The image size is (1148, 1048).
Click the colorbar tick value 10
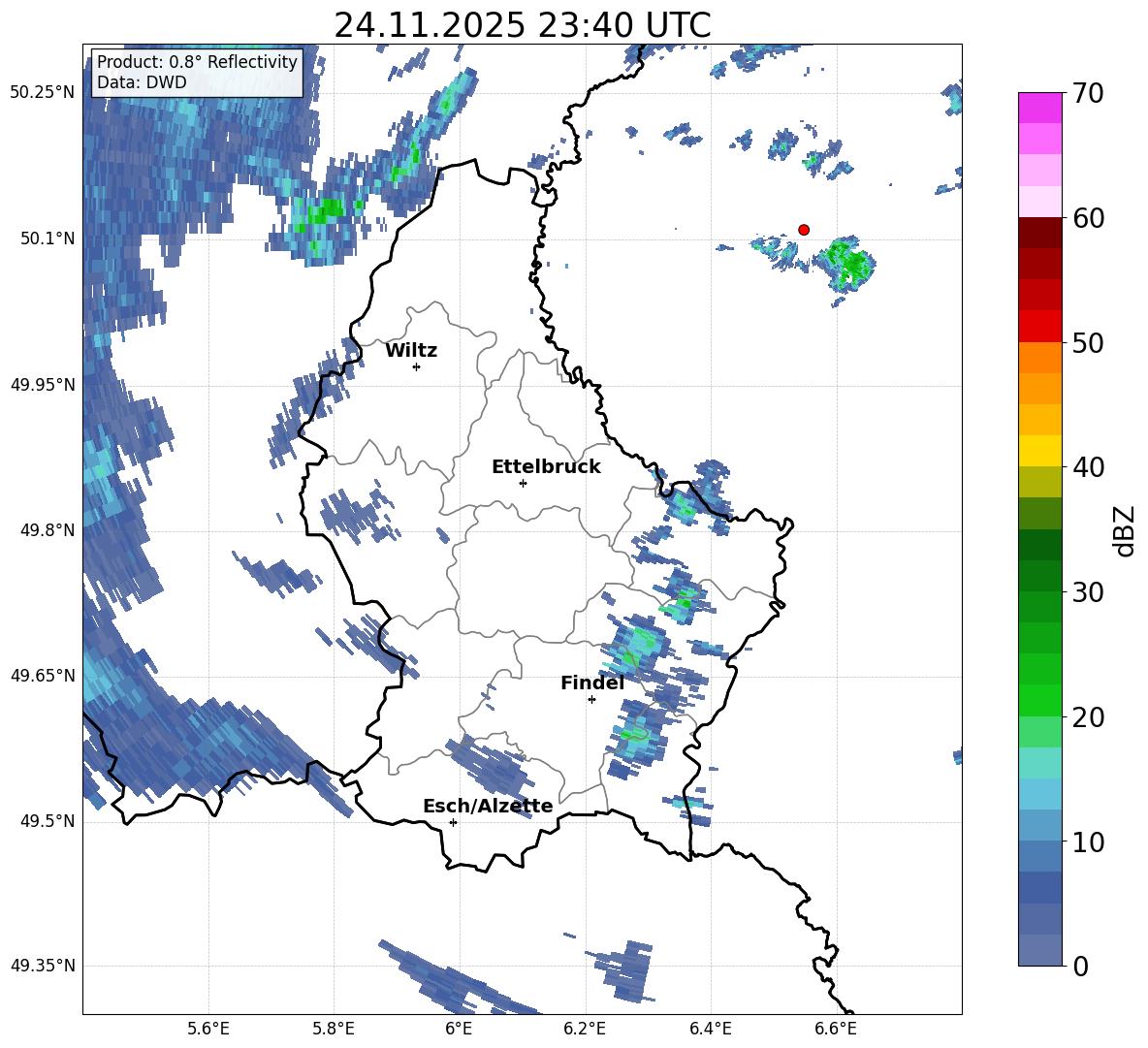(1088, 842)
